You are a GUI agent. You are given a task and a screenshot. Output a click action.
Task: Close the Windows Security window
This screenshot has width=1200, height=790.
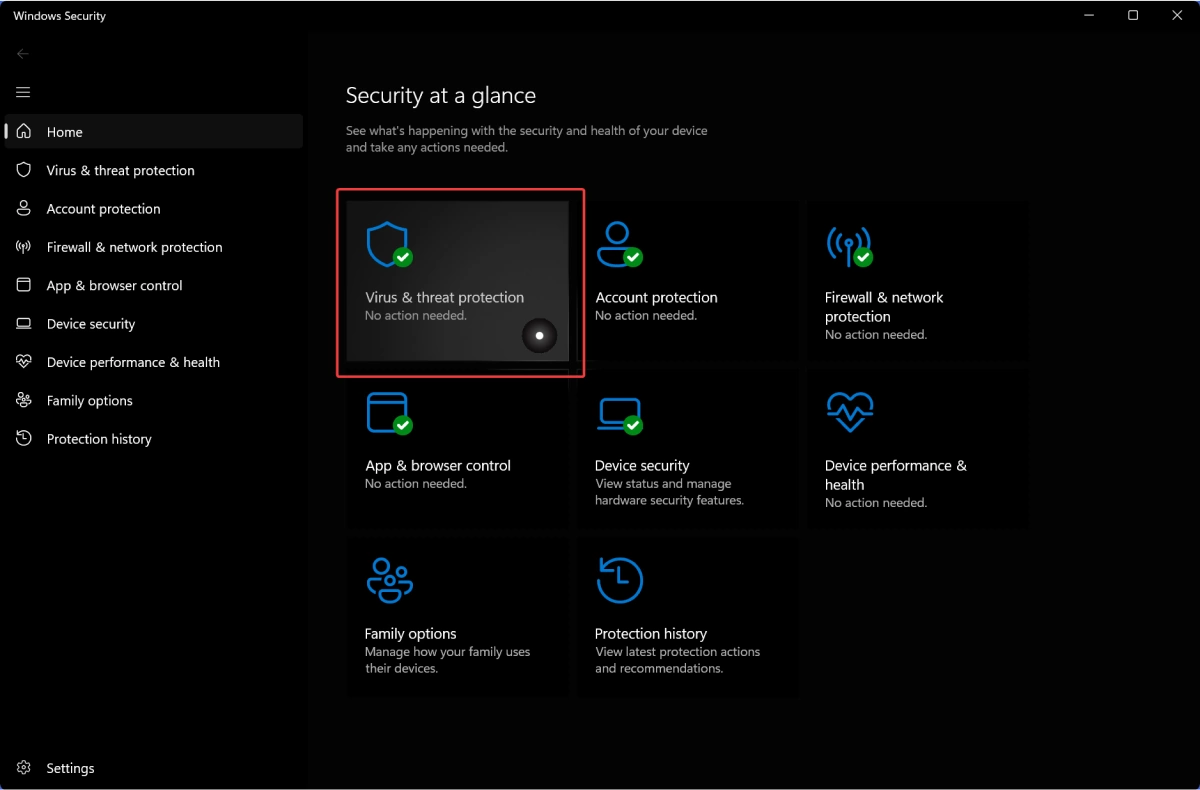pos(1178,15)
